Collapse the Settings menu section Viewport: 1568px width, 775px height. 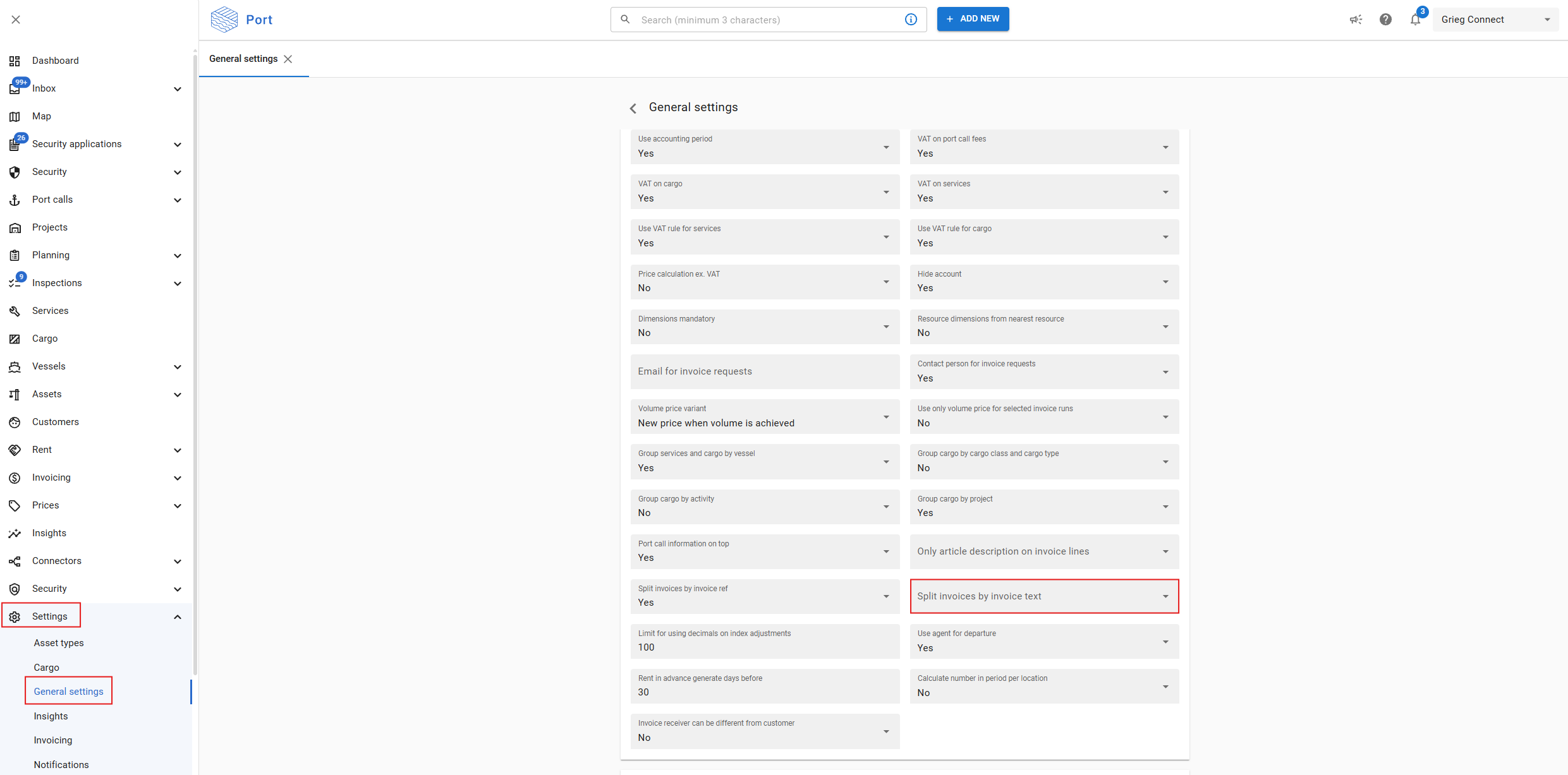[178, 617]
